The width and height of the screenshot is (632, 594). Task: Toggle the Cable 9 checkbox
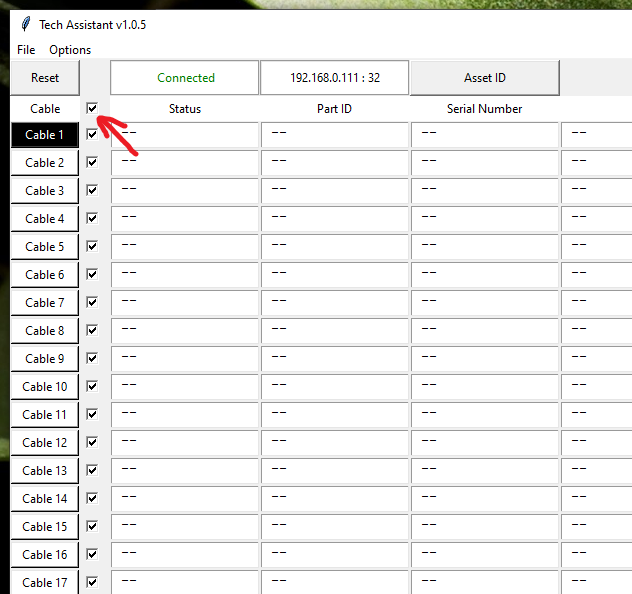(x=93, y=359)
